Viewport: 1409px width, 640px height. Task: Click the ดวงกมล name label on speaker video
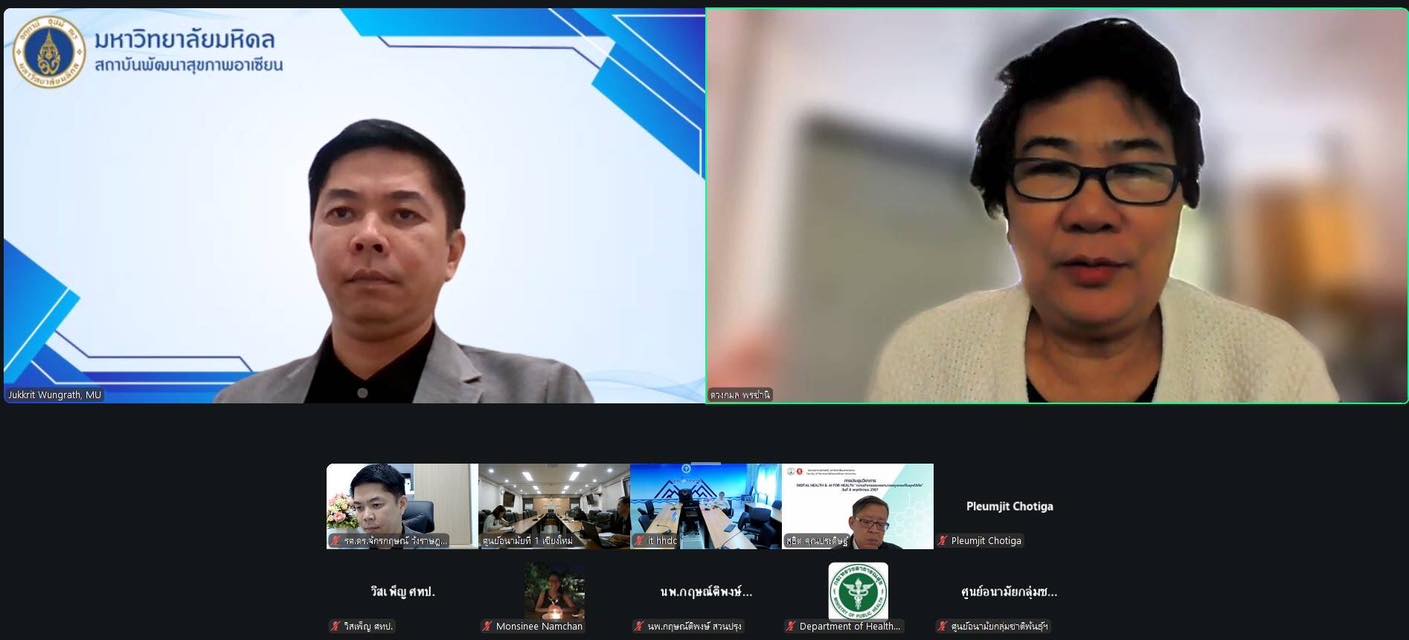pyautogui.click(x=740, y=395)
